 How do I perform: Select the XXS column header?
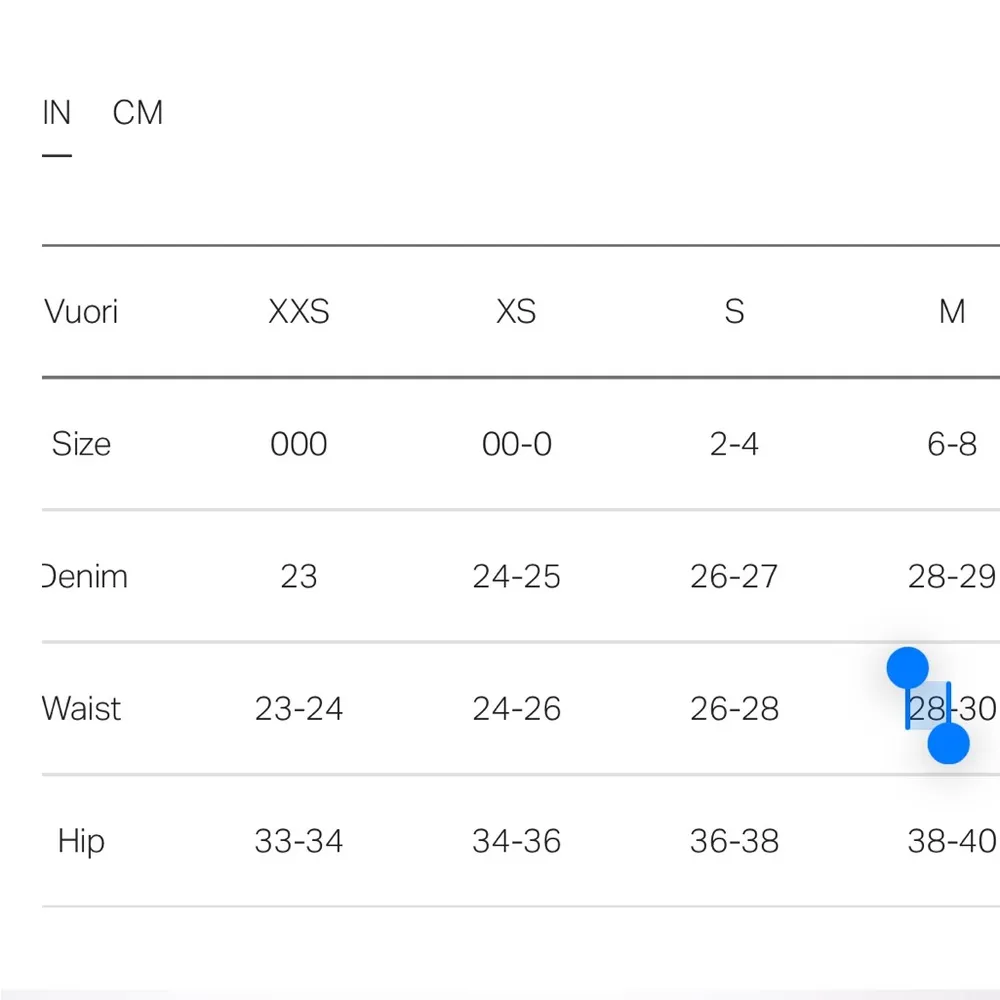[299, 312]
